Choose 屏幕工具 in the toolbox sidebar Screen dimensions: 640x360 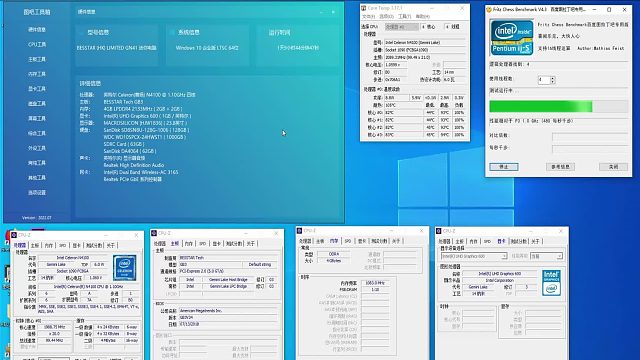tap(37, 118)
